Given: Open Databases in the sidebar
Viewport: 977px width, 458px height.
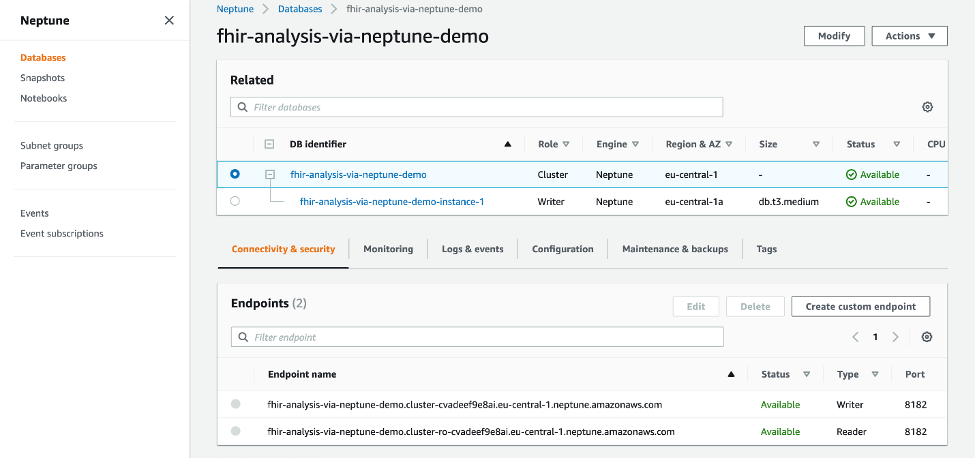Looking at the screenshot, I should click(x=43, y=58).
